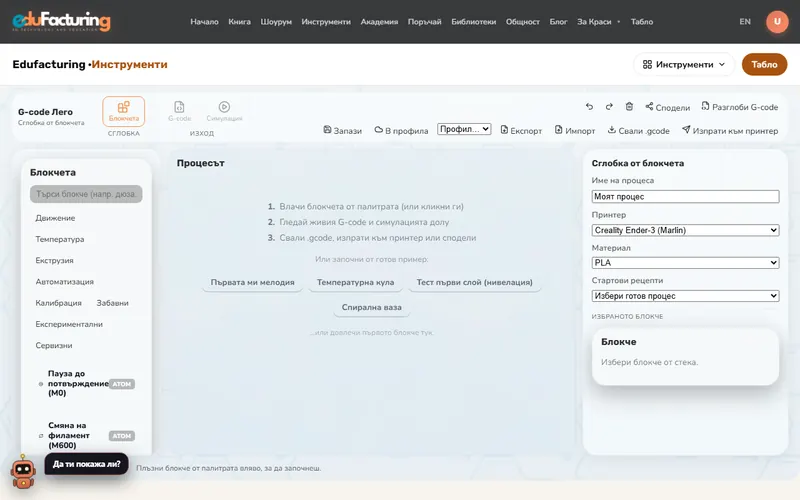Open Академия in the top navigation
The image size is (800, 500).
pyautogui.click(x=379, y=21)
